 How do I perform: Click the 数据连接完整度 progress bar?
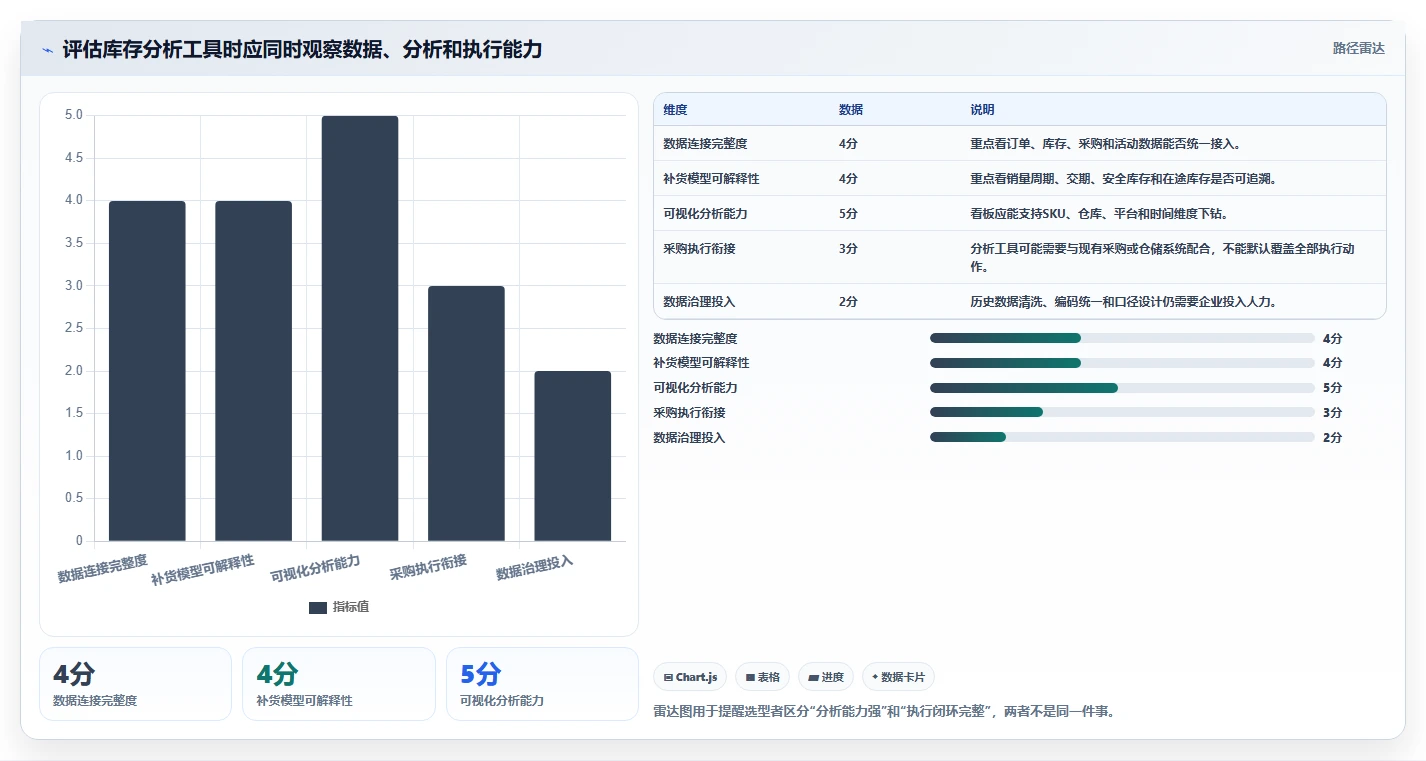pos(1122,338)
